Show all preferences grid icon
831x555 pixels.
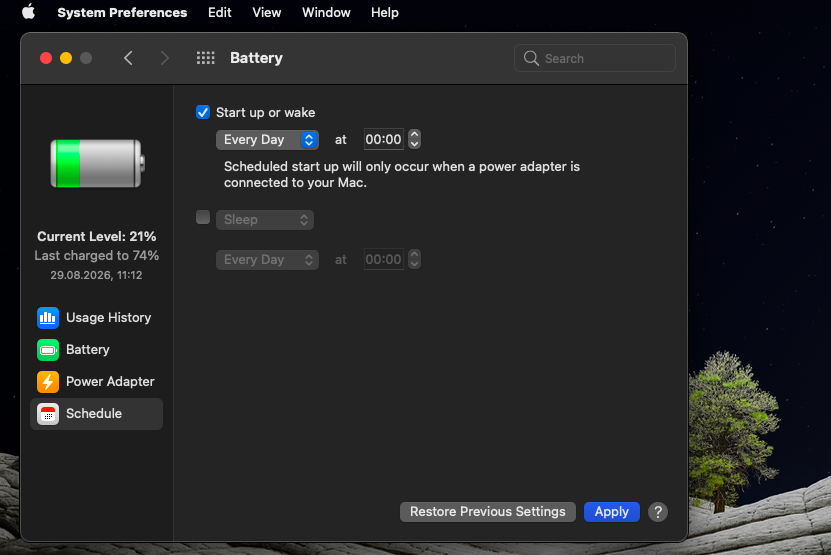(x=206, y=58)
